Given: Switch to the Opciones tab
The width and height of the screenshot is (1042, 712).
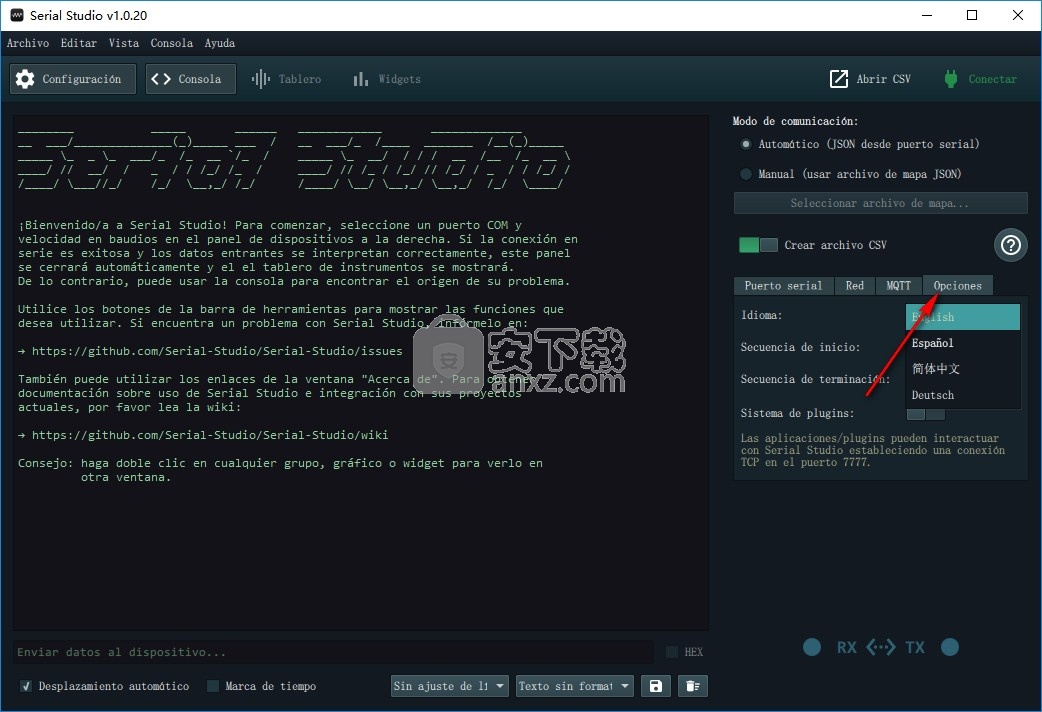Looking at the screenshot, I should coord(958,286).
